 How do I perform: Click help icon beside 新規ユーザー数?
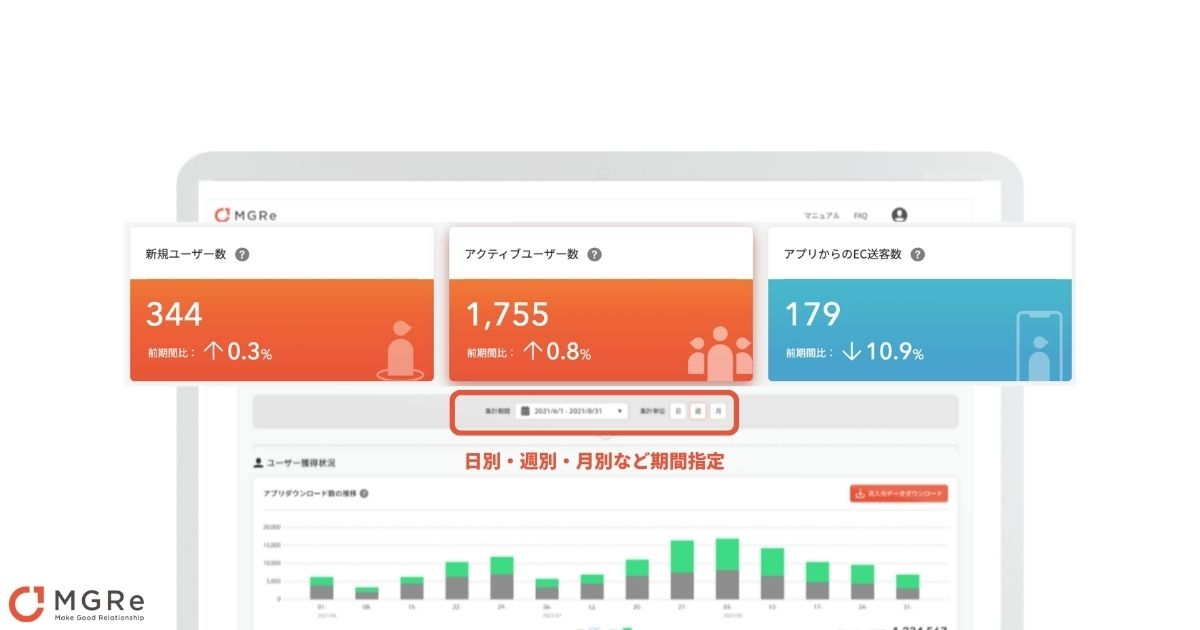242,255
